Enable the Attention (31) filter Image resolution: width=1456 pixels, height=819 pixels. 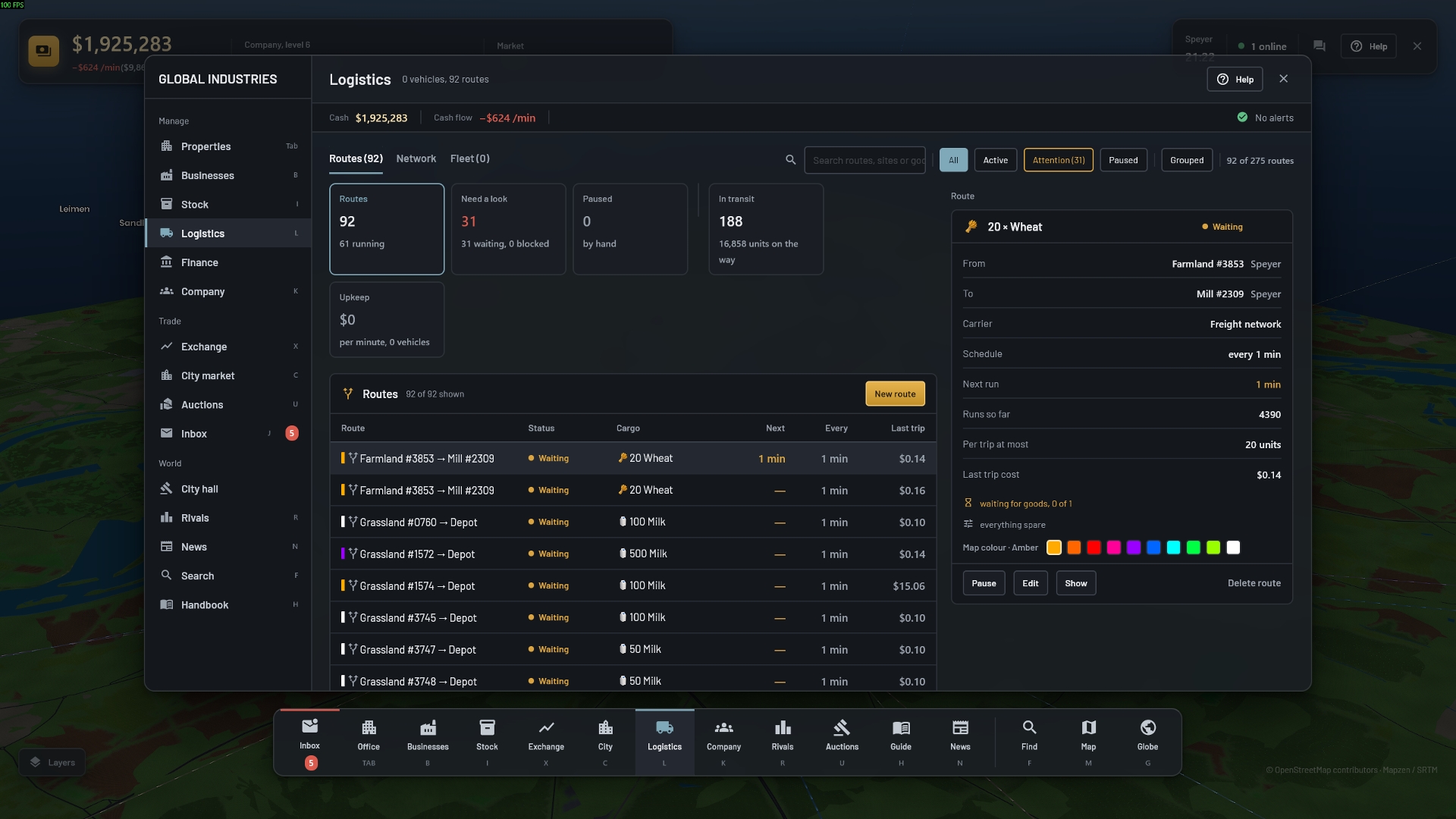(1059, 160)
